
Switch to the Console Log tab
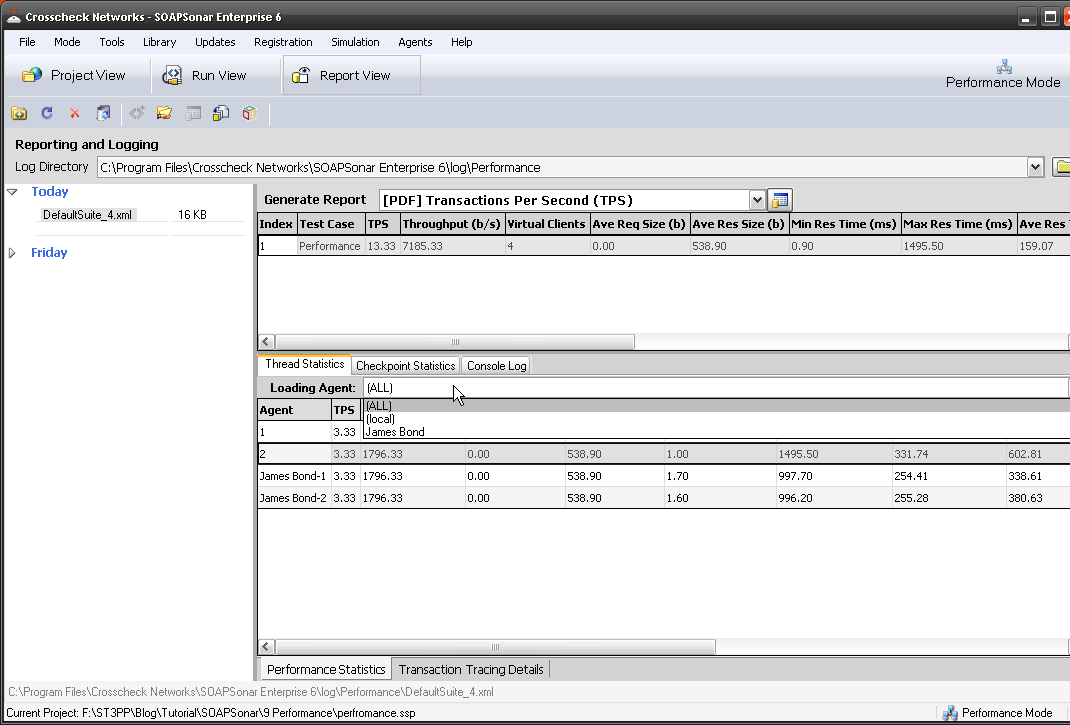pos(496,366)
